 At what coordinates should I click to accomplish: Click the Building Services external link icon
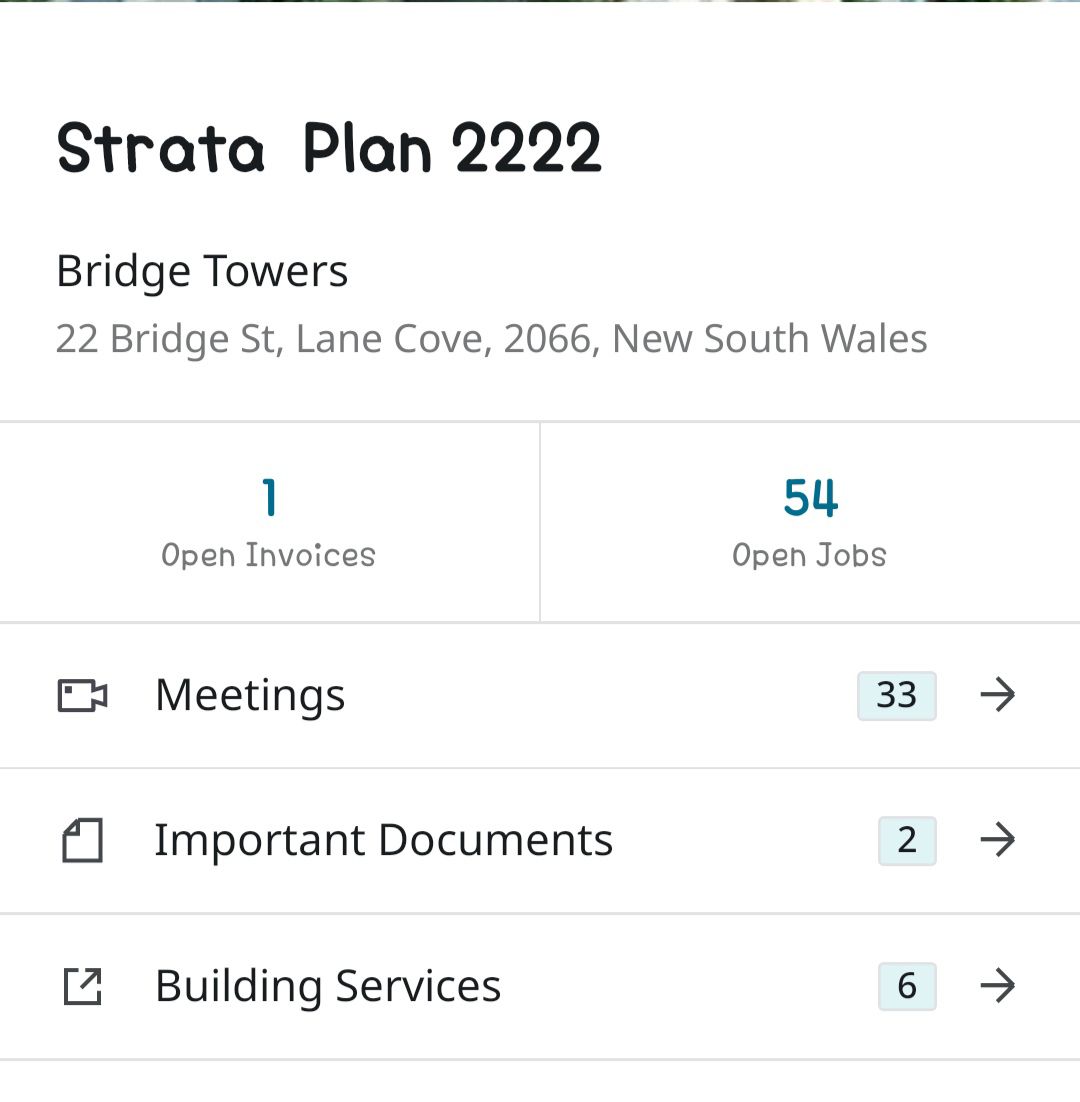[82, 986]
